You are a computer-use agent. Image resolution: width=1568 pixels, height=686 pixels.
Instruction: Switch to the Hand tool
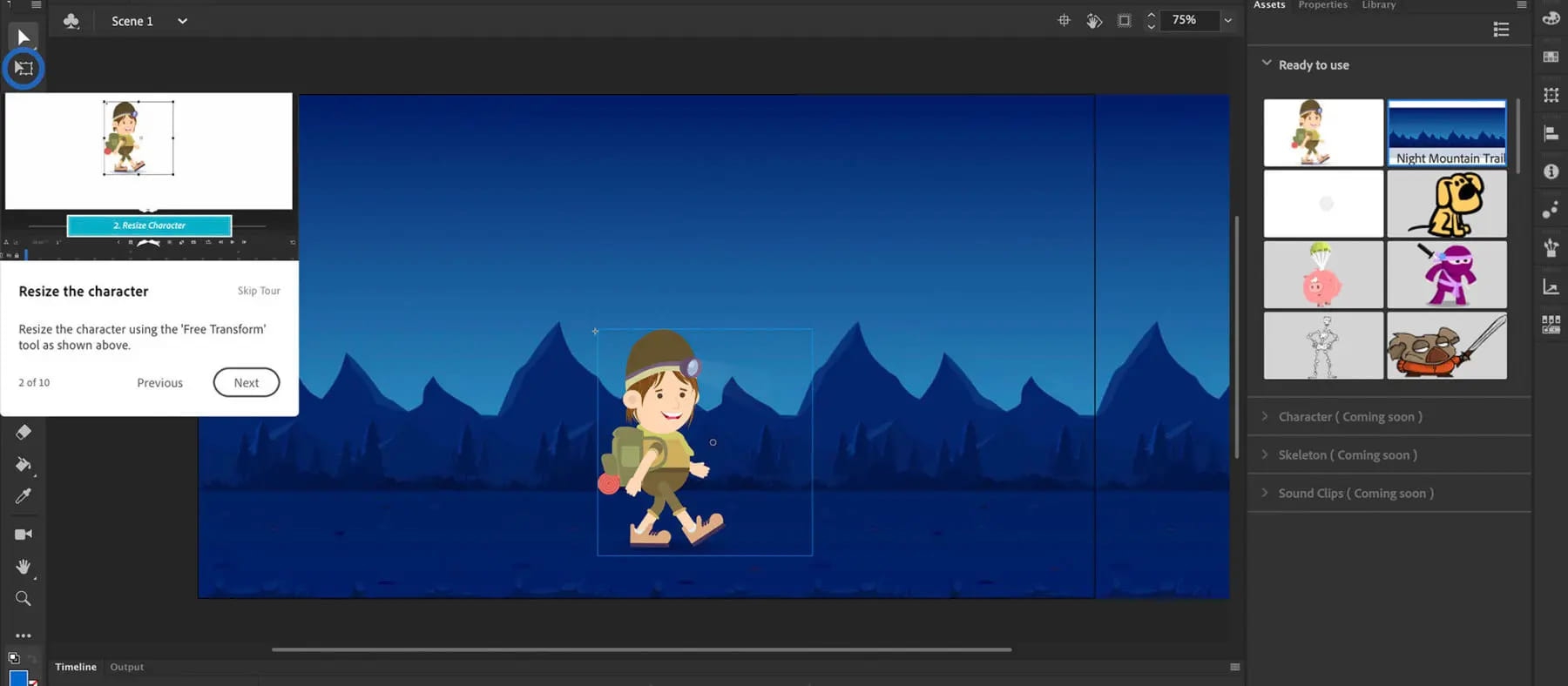tap(24, 567)
